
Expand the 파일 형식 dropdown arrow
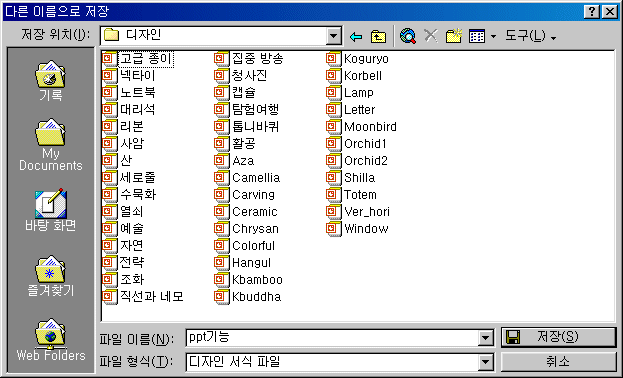pyautogui.click(x=485, y=362)
